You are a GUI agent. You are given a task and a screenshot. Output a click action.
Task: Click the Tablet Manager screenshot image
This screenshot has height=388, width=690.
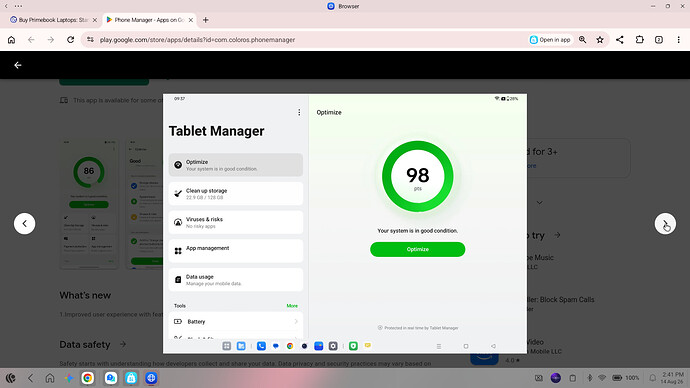click(345, 223)
